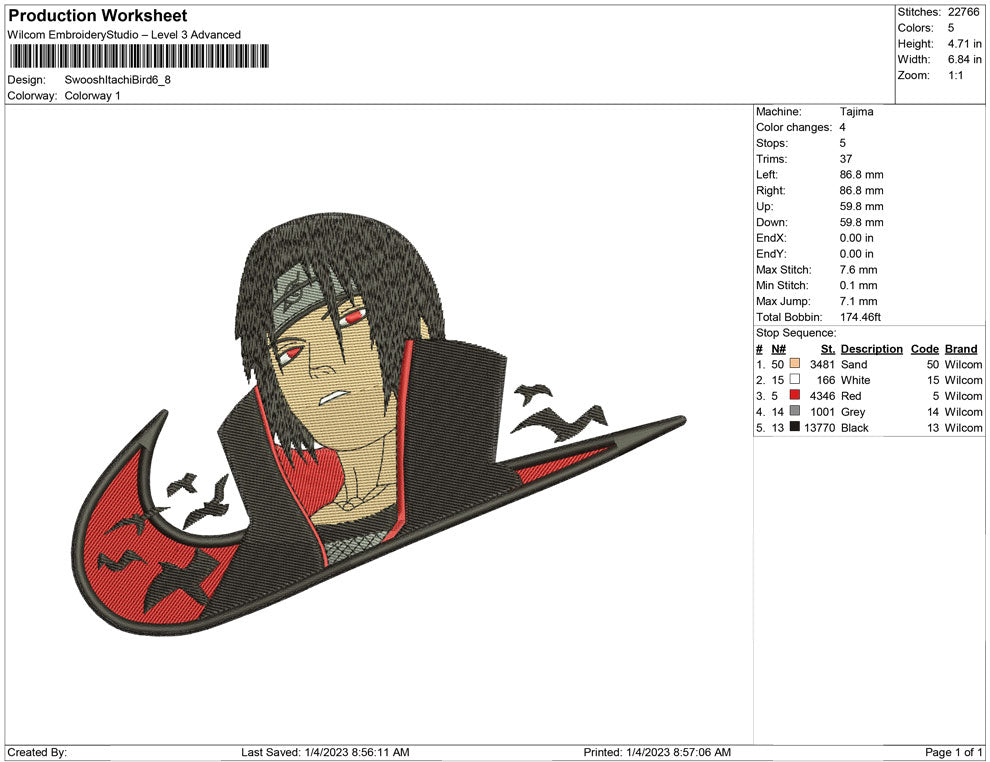Click the 'Production Worksheet' title

(x=98, y=15)
